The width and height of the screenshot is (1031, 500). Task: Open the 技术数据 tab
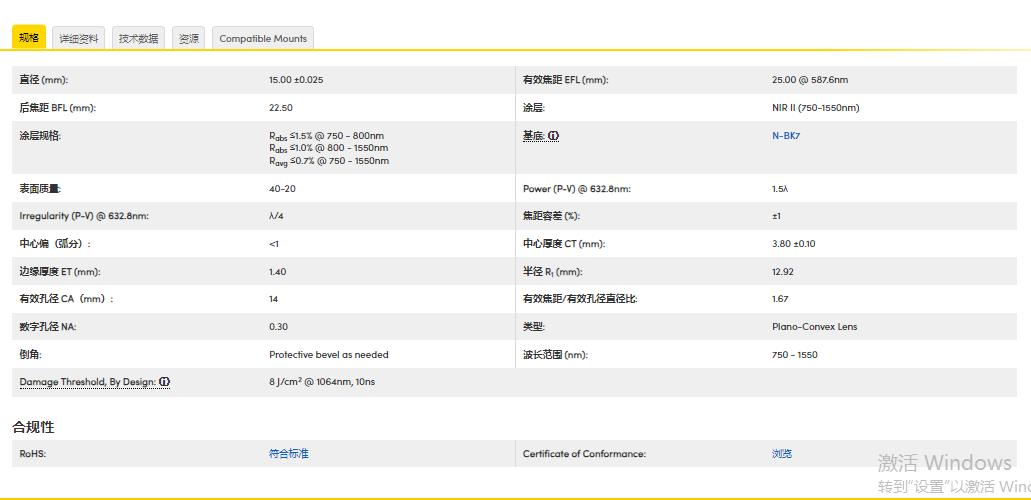coord(138,39)
